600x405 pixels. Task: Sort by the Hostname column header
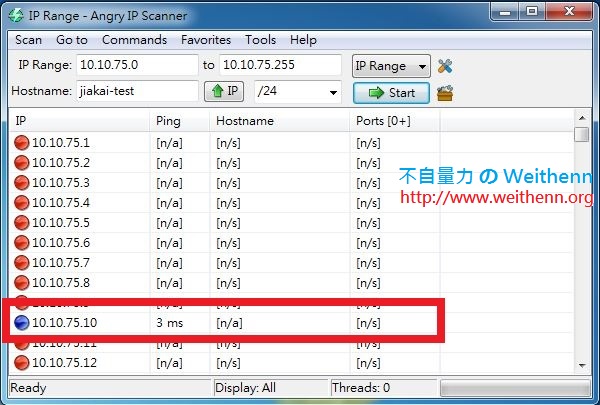(280, 121)
